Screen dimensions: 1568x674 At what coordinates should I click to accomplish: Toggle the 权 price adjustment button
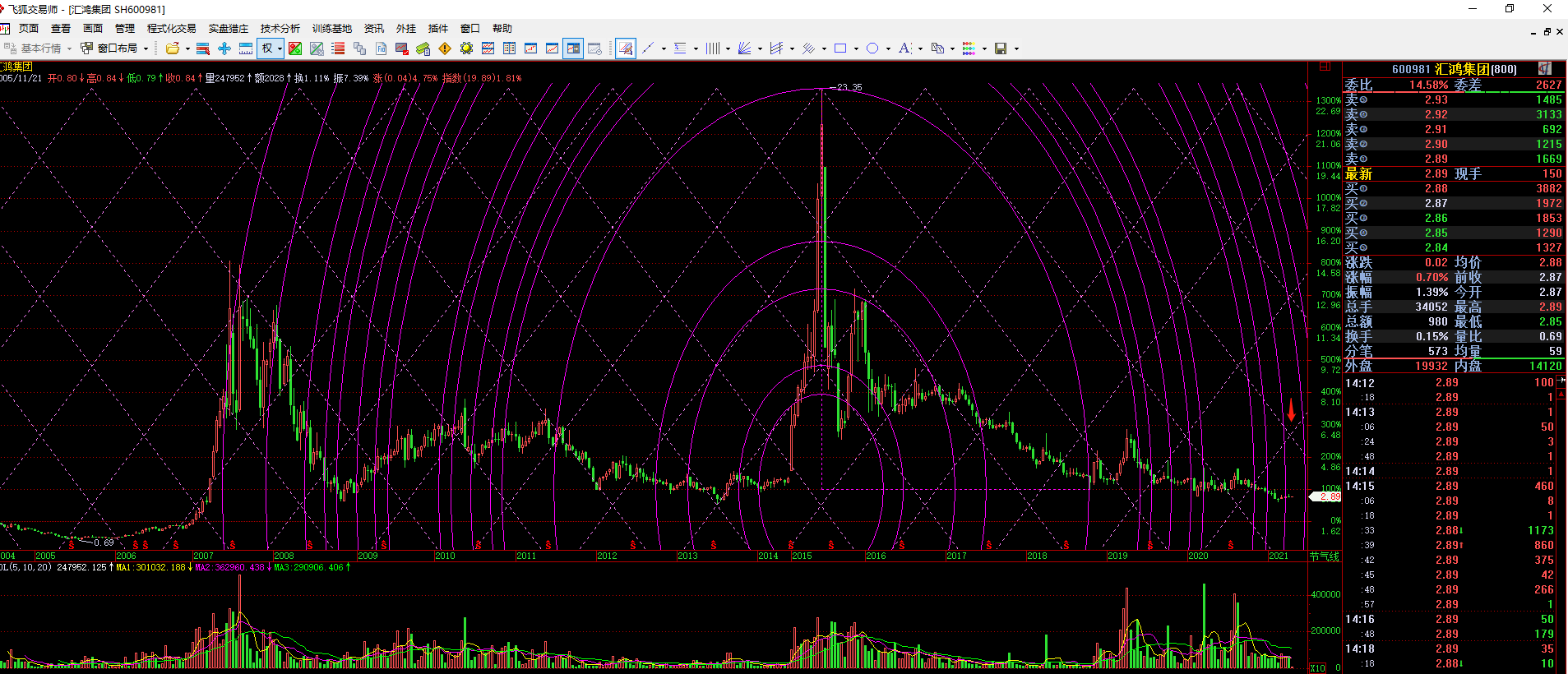click(267, 48)
